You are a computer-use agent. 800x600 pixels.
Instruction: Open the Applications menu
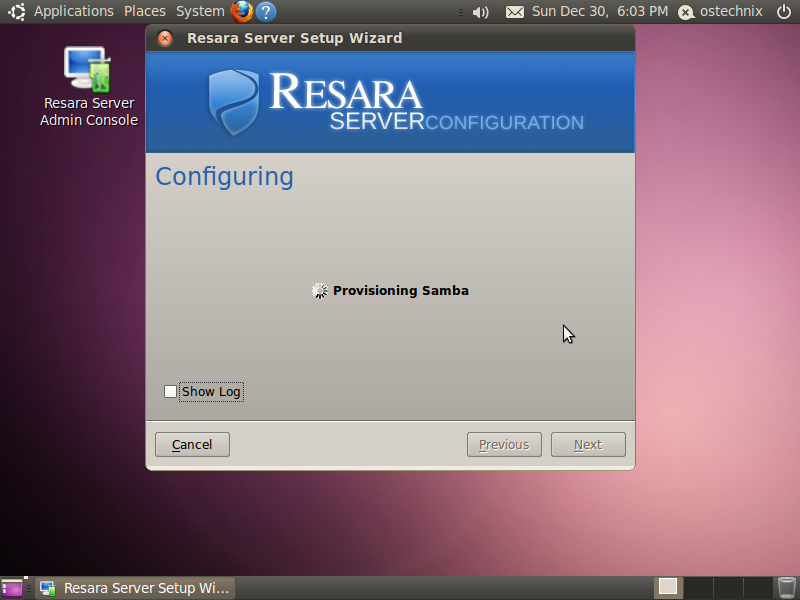[74, 11]
